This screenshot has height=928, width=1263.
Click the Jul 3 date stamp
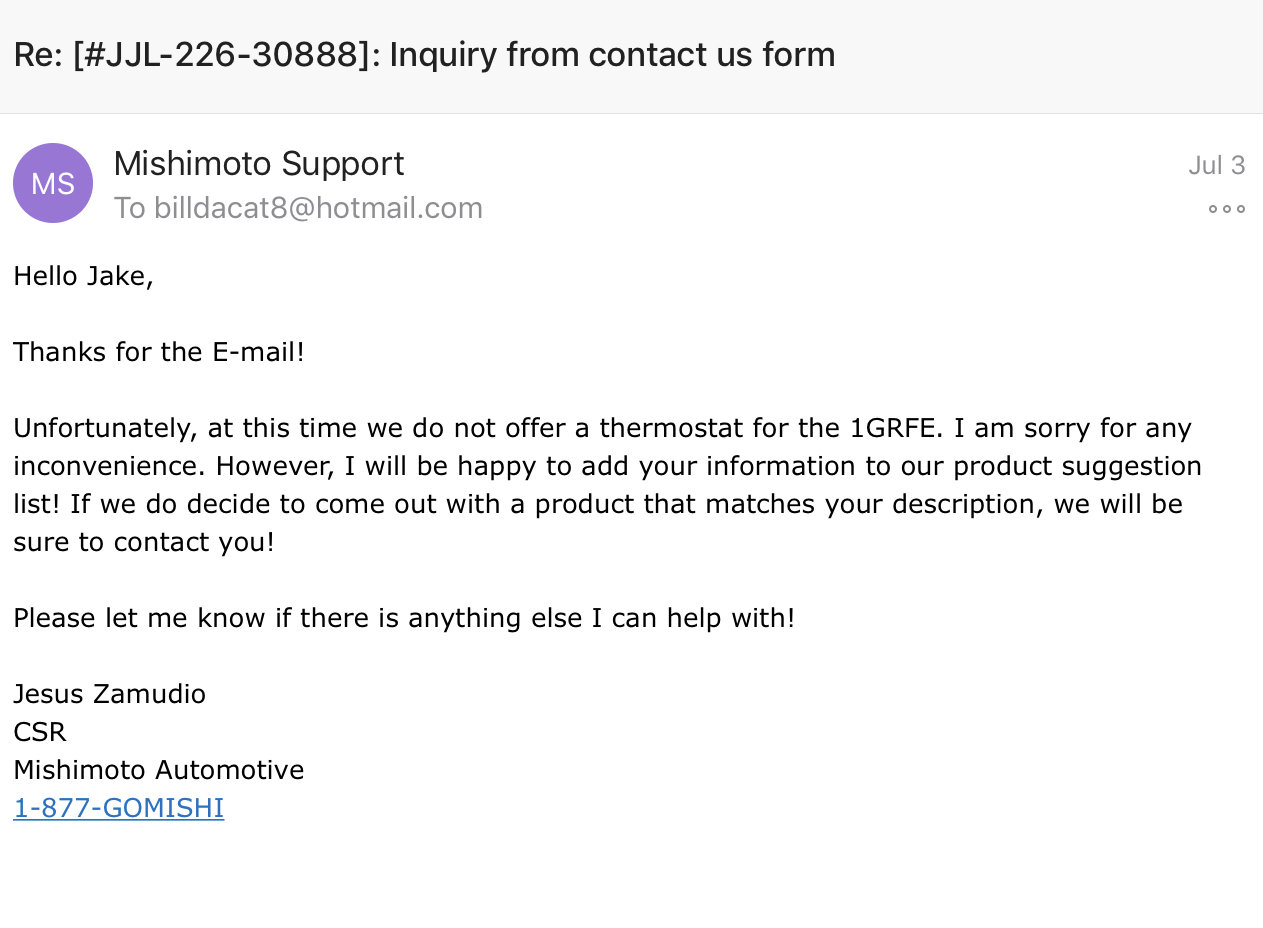1216,165
